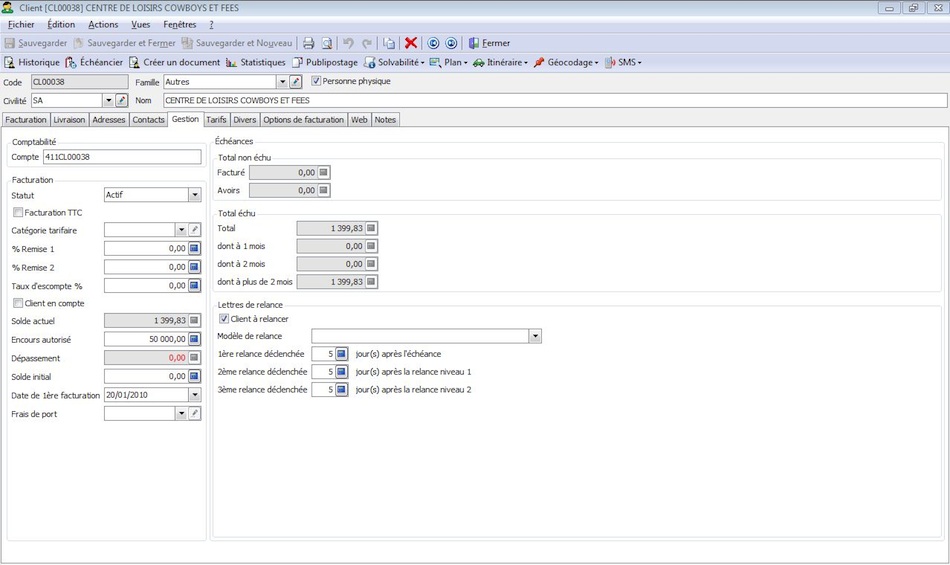Open calculator for 3ème relance days
The width and height of the screenshot is (950, 565).
point(341,389)
